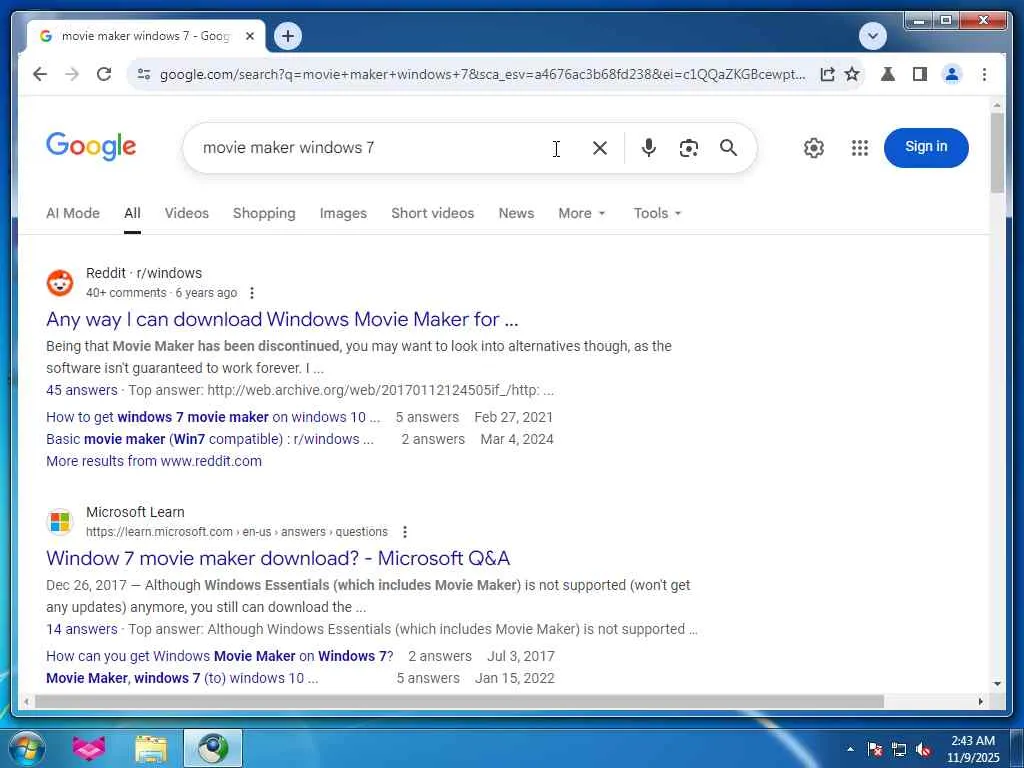Switch to Videos results
The height and width of the screenshot is (768, 1024).
(x=187, y=214)
